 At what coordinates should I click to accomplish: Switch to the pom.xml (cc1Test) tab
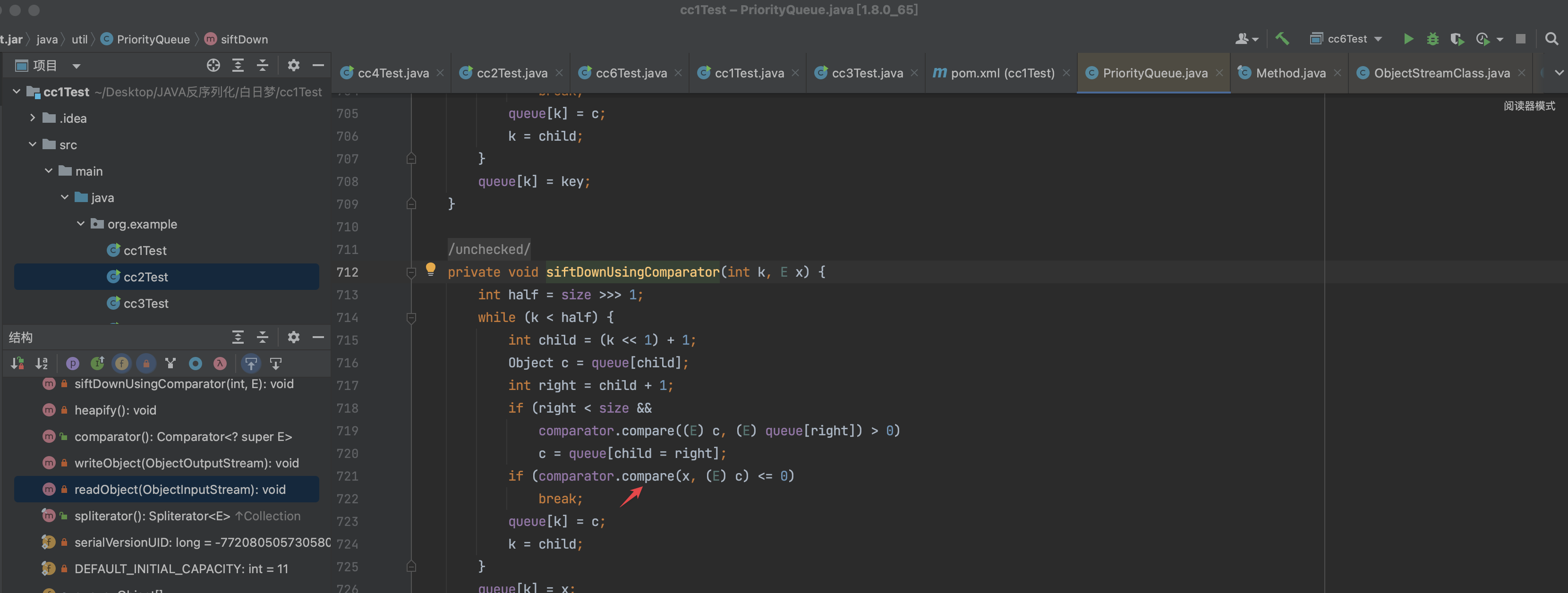(x=1003, y=73)
